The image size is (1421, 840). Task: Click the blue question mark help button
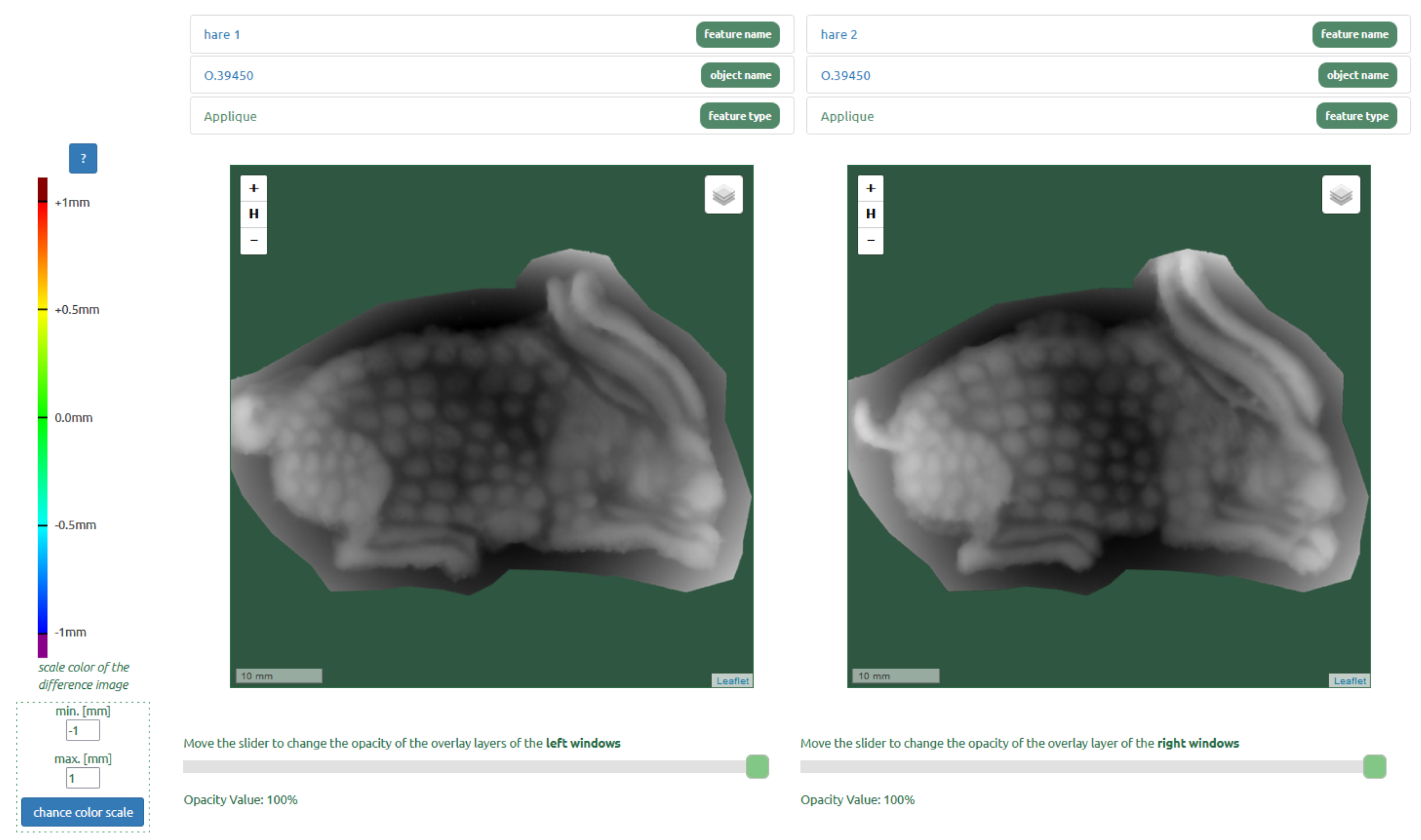click(83, 158)
